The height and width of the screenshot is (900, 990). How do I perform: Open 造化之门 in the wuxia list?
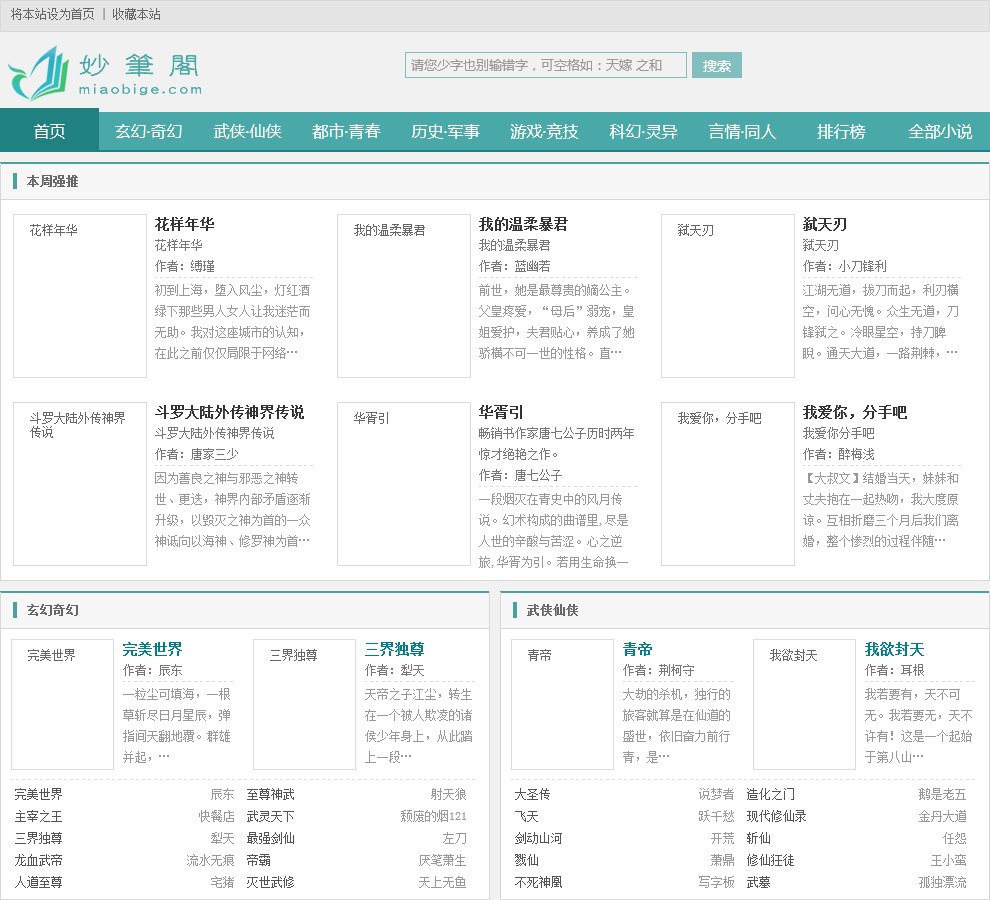pyautogui.click(x=771, y=794)
